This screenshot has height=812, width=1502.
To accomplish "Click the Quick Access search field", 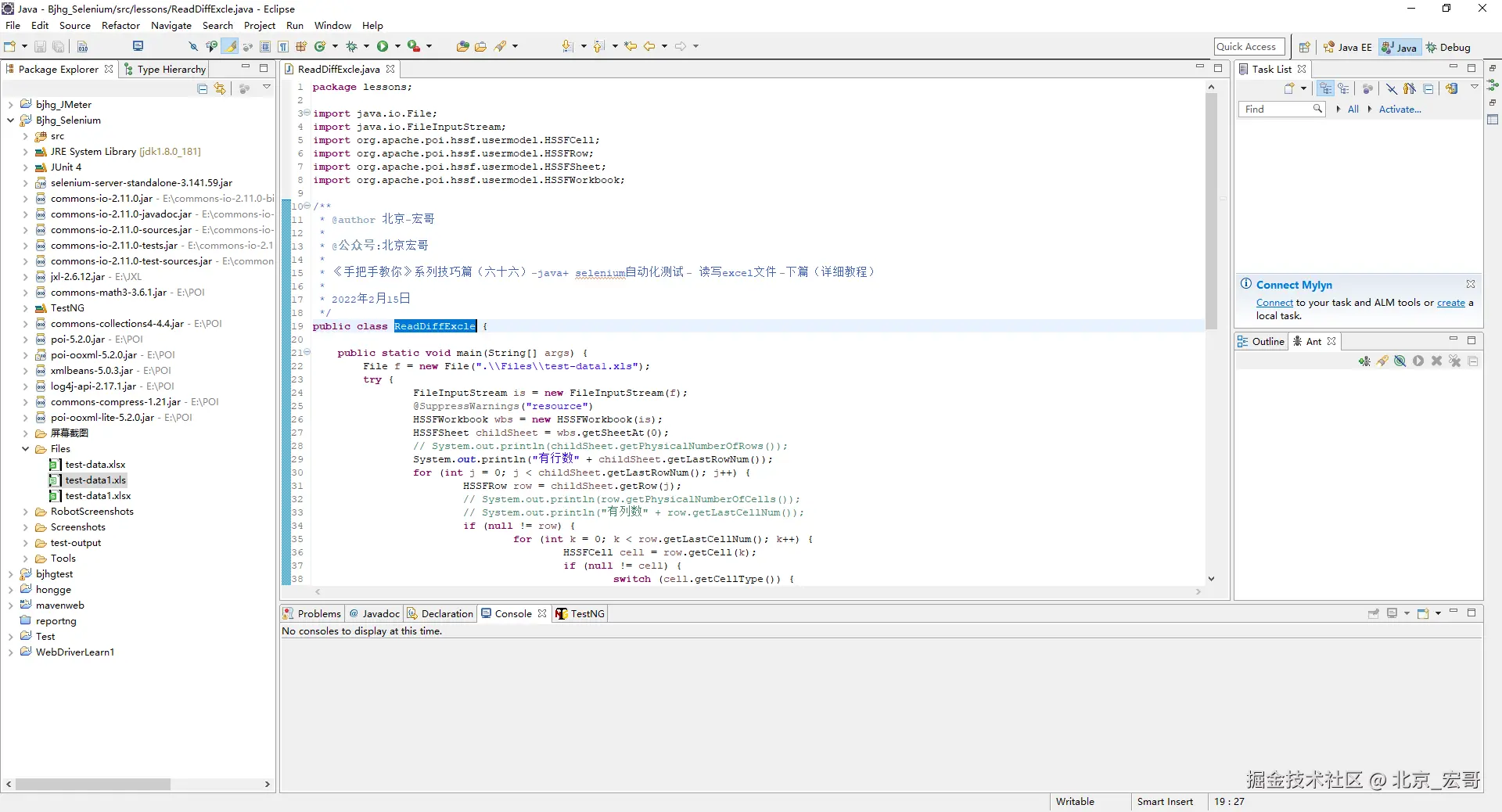I will click(1249, 47).
